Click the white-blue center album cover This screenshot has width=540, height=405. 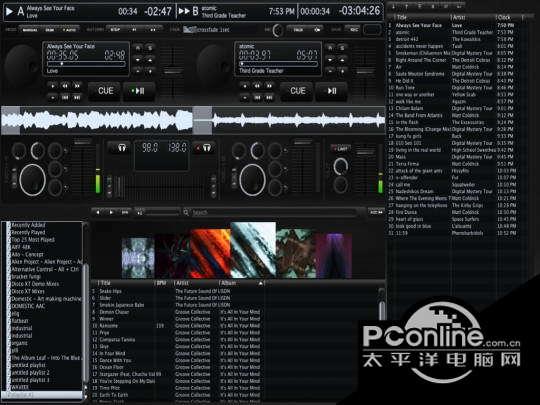(253, 250)
